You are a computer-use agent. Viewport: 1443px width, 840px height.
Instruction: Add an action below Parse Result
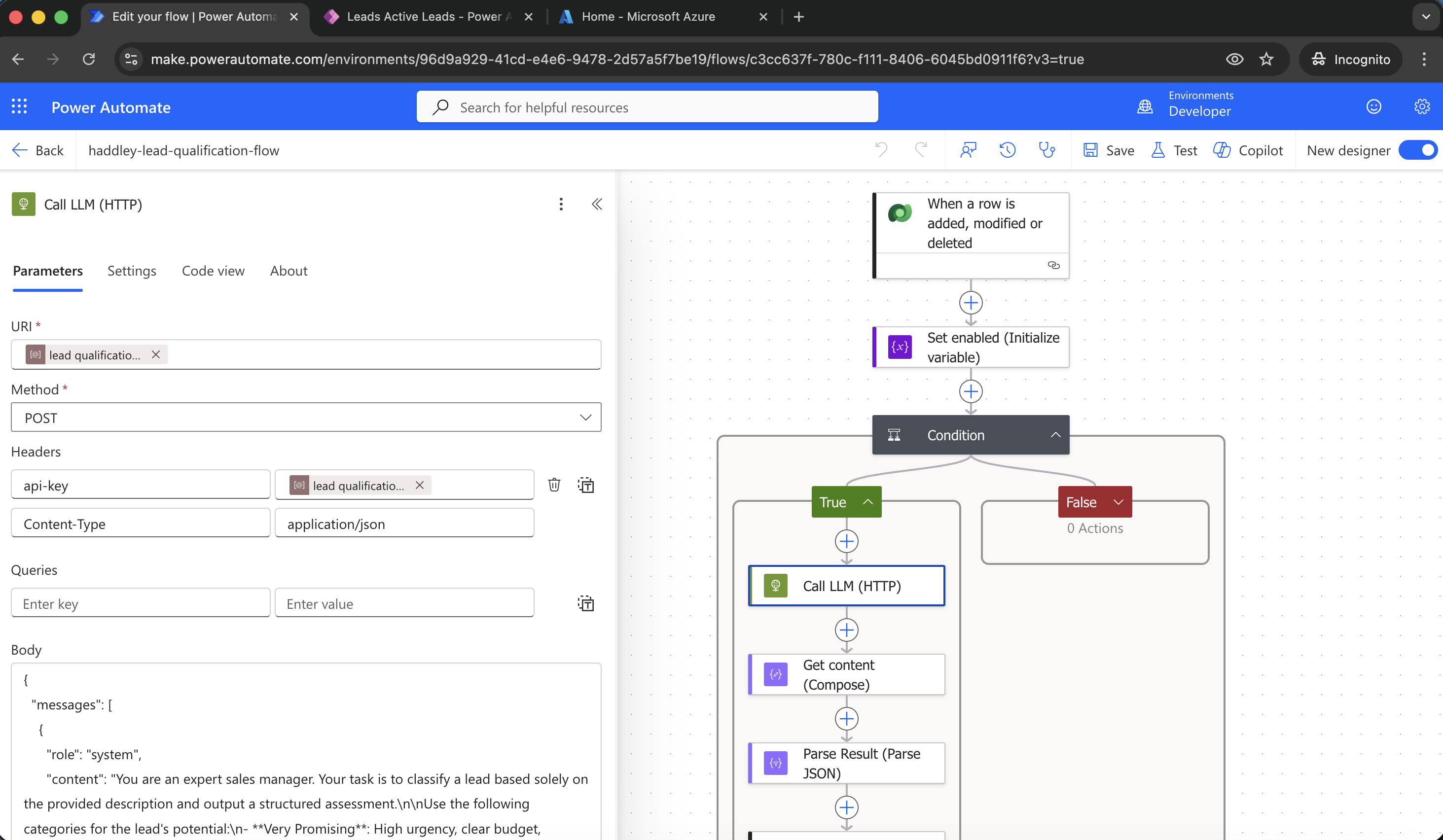click(846, 808)
